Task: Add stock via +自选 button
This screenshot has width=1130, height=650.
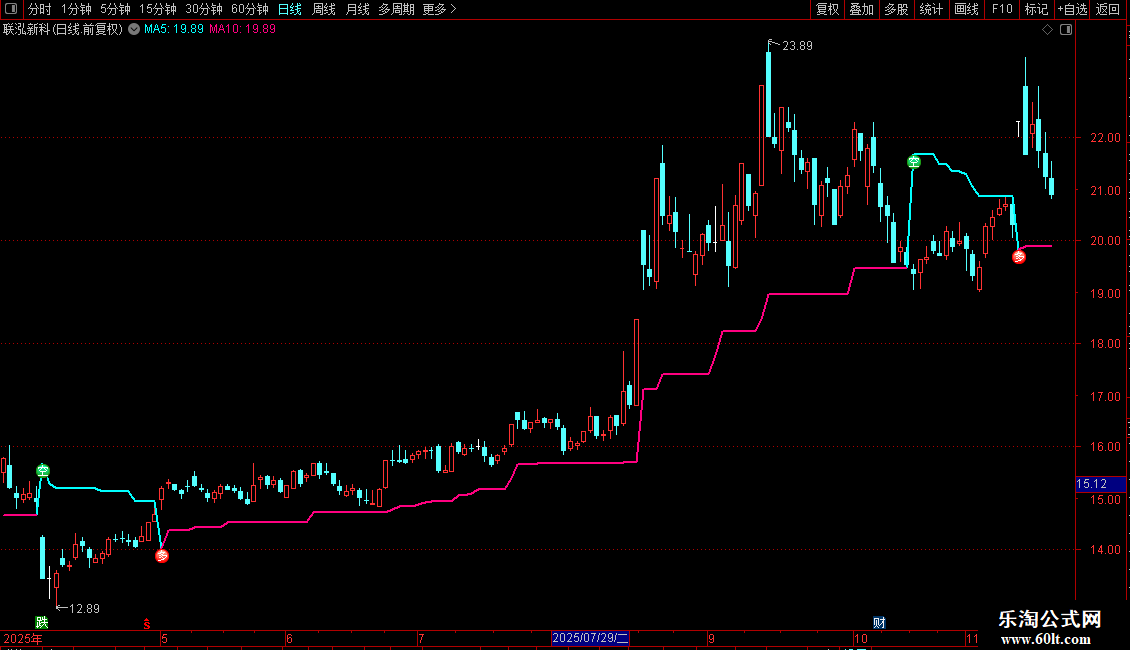Action: (1072, 9)
